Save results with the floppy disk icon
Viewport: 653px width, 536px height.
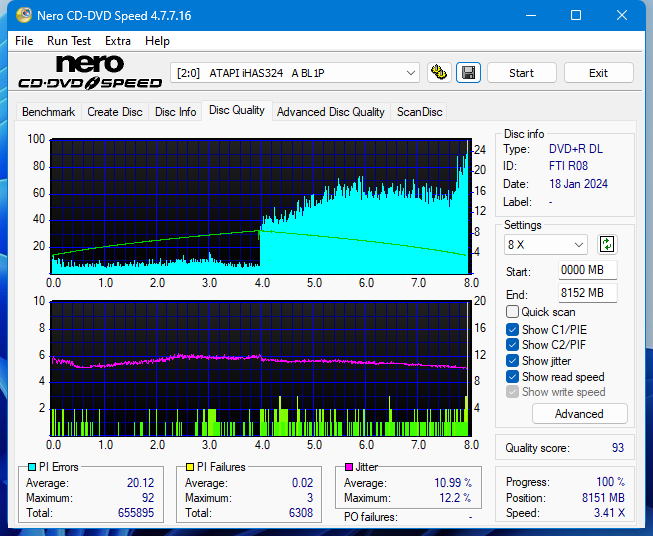pos(469,73)
